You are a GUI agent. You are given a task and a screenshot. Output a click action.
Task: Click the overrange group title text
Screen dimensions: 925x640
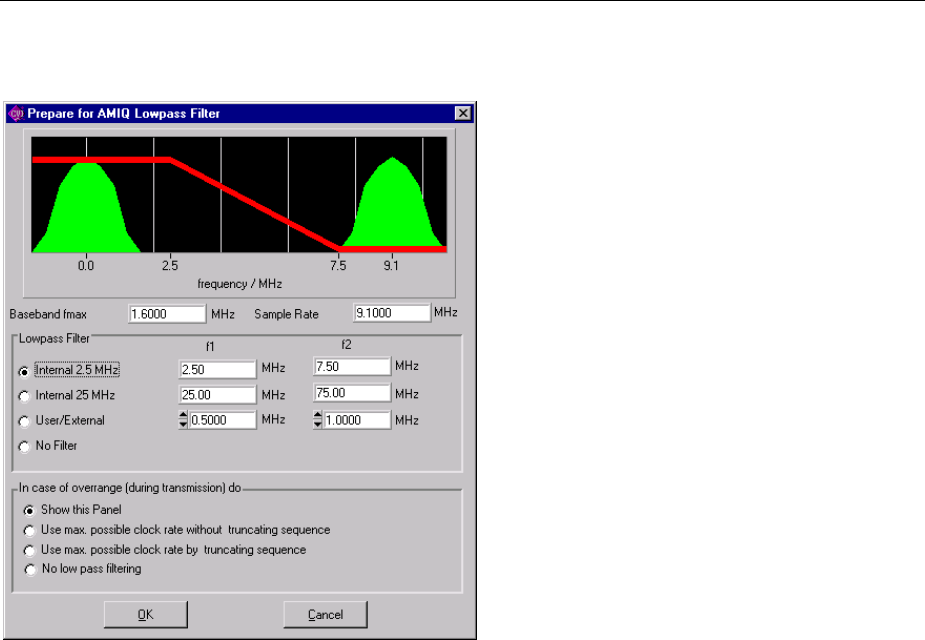click(130, 488)
